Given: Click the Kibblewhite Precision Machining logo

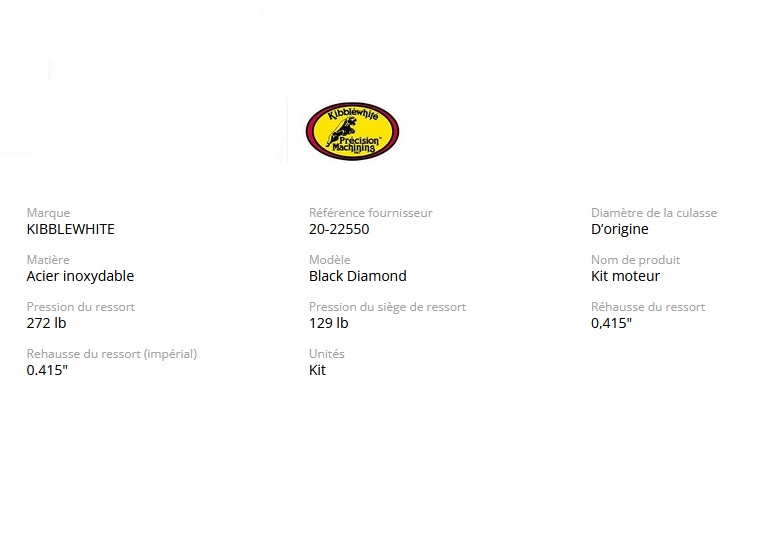Looking at the screenshot, I should (x=351, y=132).
